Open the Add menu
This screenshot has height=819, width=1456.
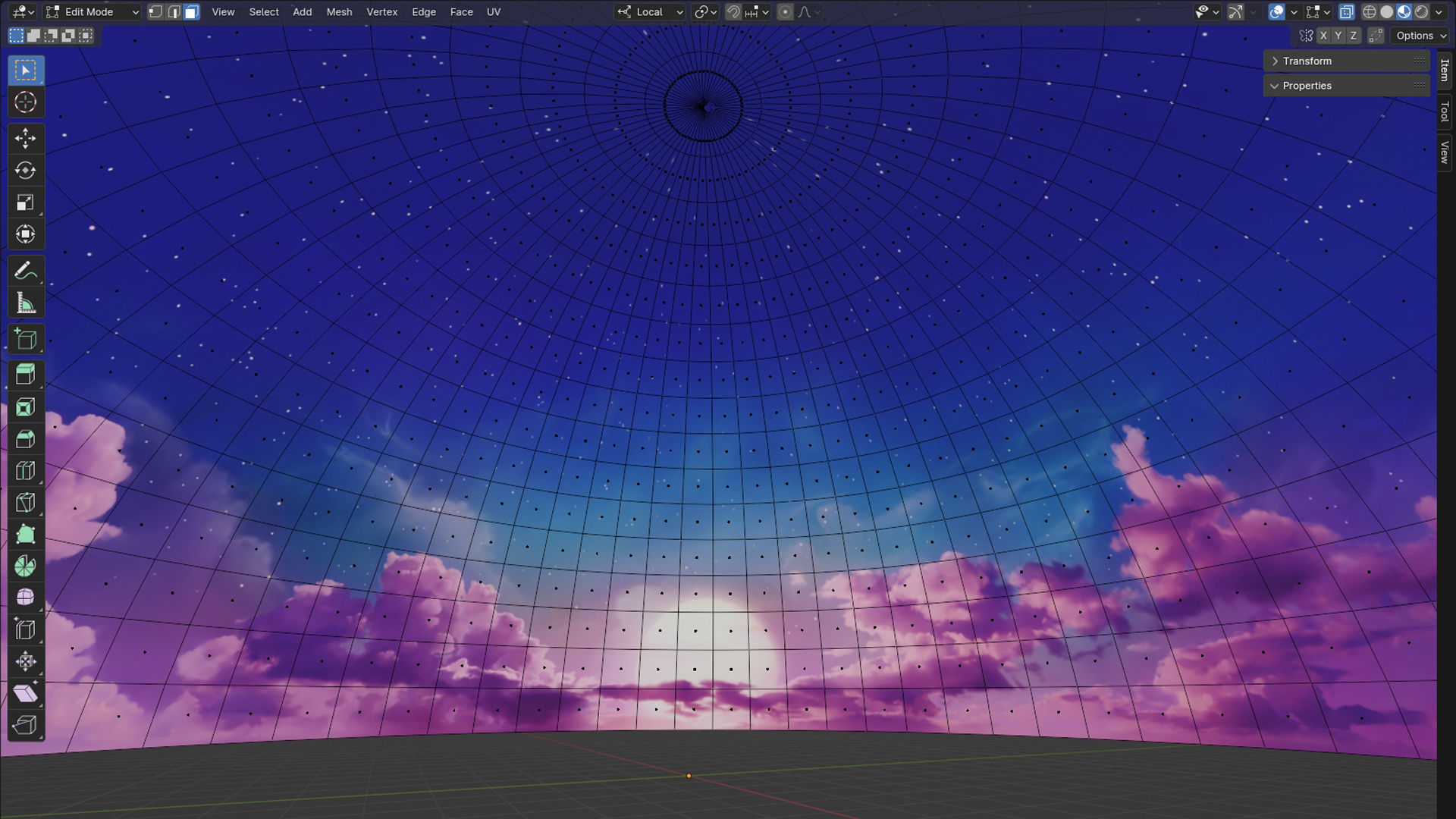[302, 12]
